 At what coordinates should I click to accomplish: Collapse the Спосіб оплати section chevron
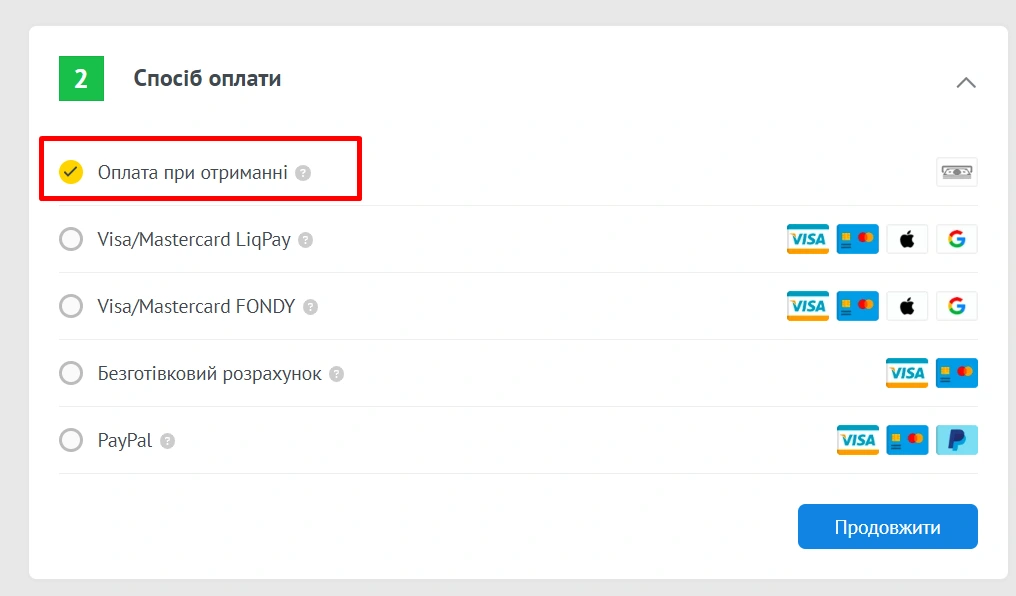[x=966, y=82]
